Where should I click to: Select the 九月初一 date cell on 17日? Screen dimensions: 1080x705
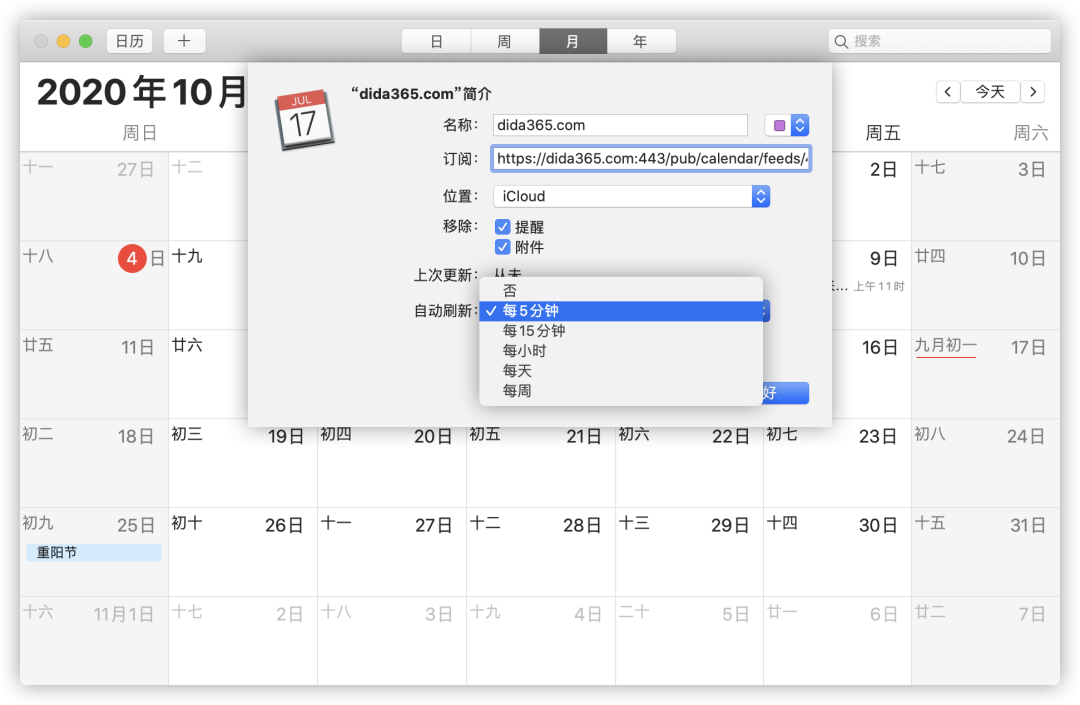click(986, 375)
